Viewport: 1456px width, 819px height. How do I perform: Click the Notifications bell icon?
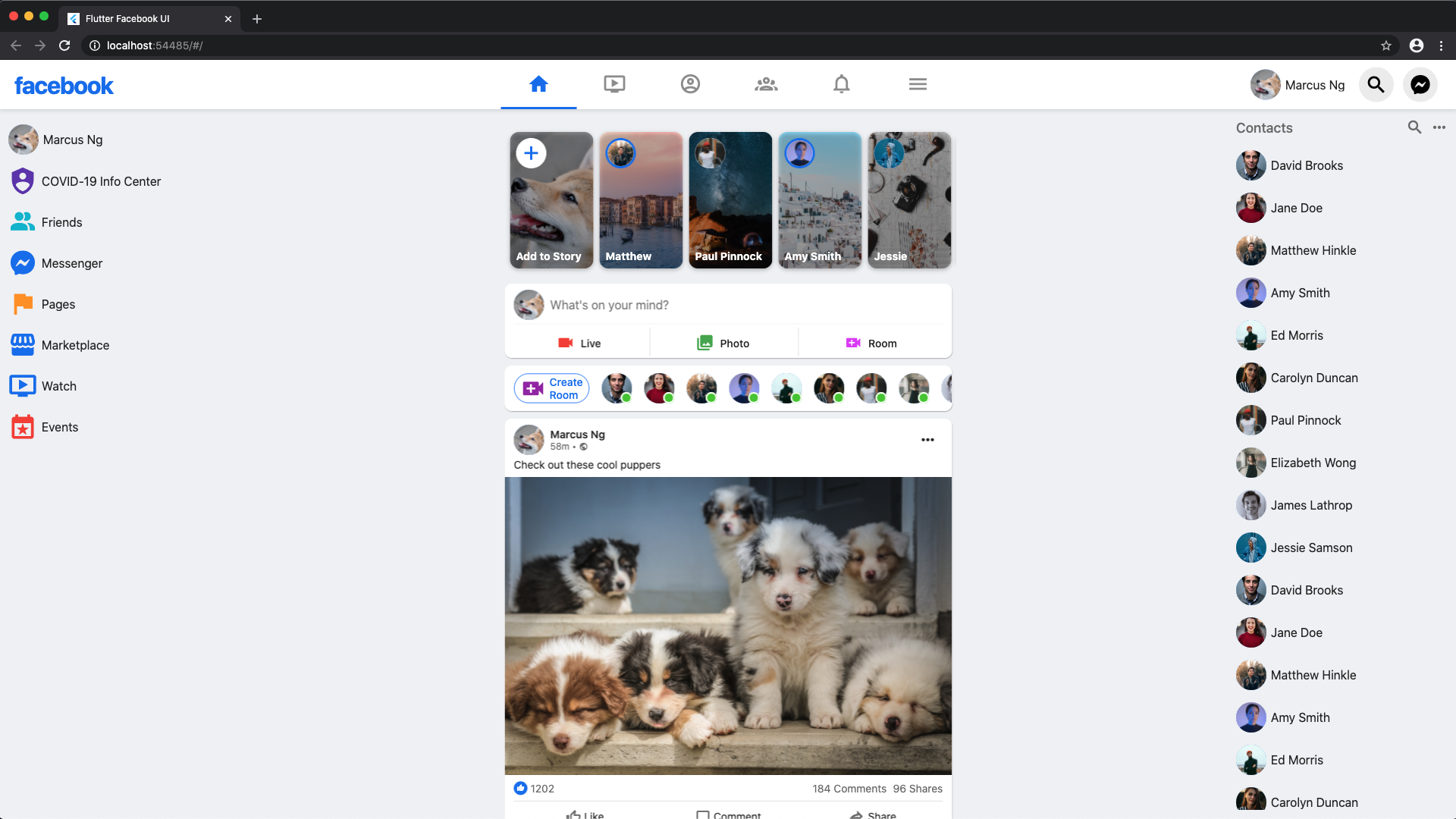click(841, 84)
